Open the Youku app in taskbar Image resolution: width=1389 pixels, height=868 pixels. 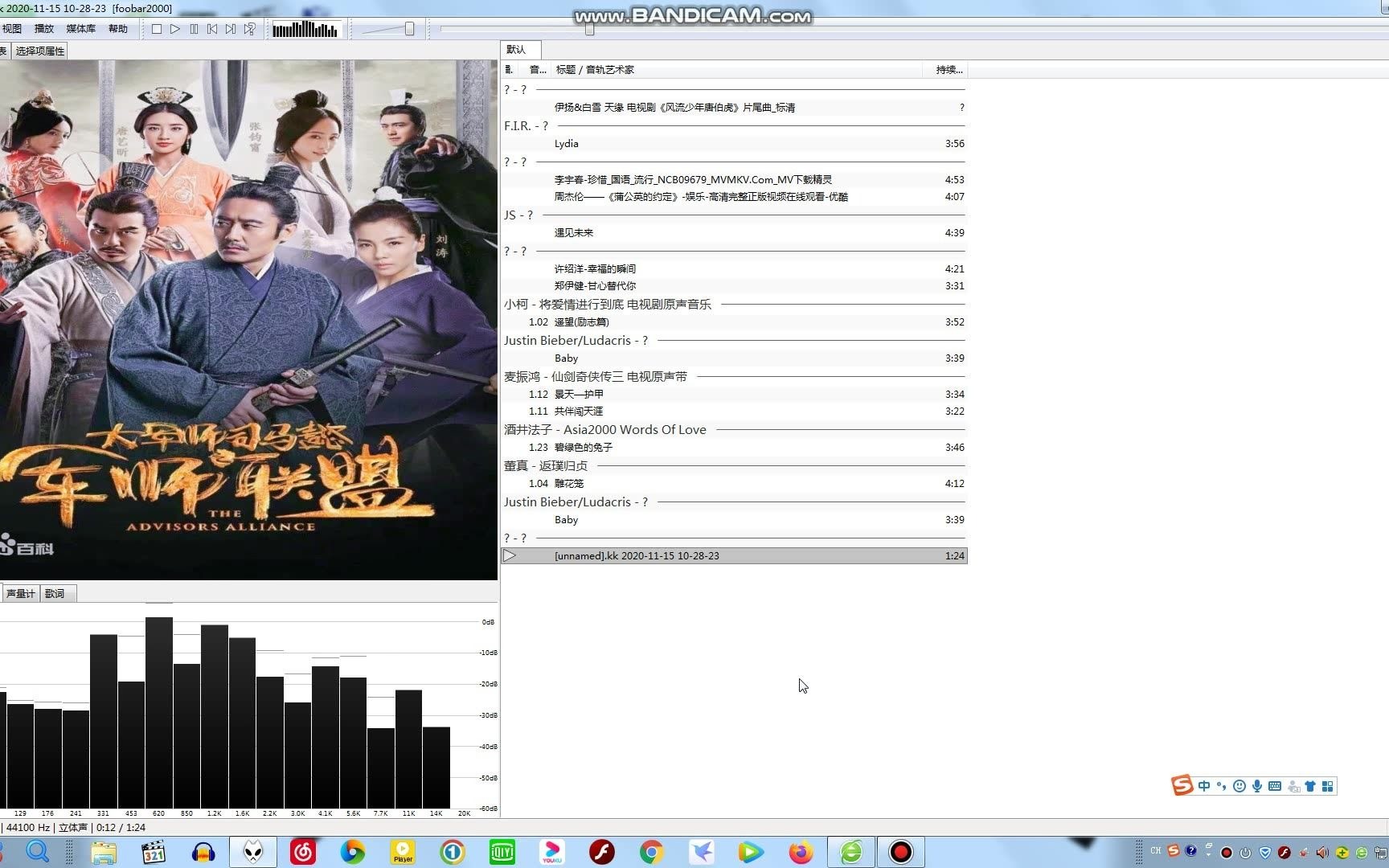(552, 852)
